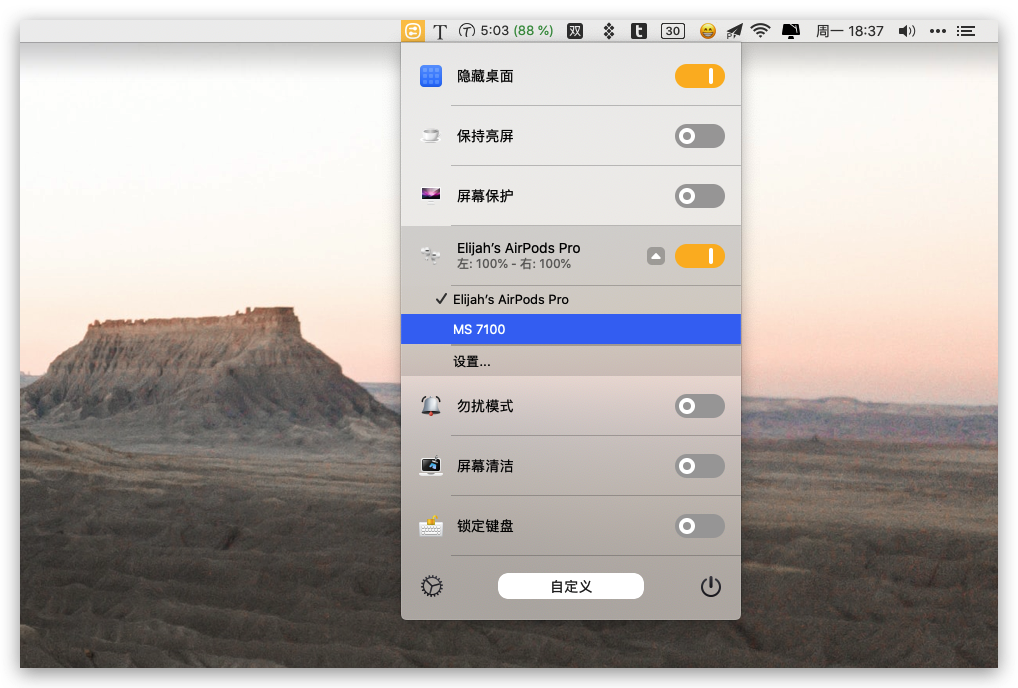Image resolution: width=1018 pixels, height=688 pixels.
Task: Click the 周一 18:37 clock
Action: (x=849, y=31)
